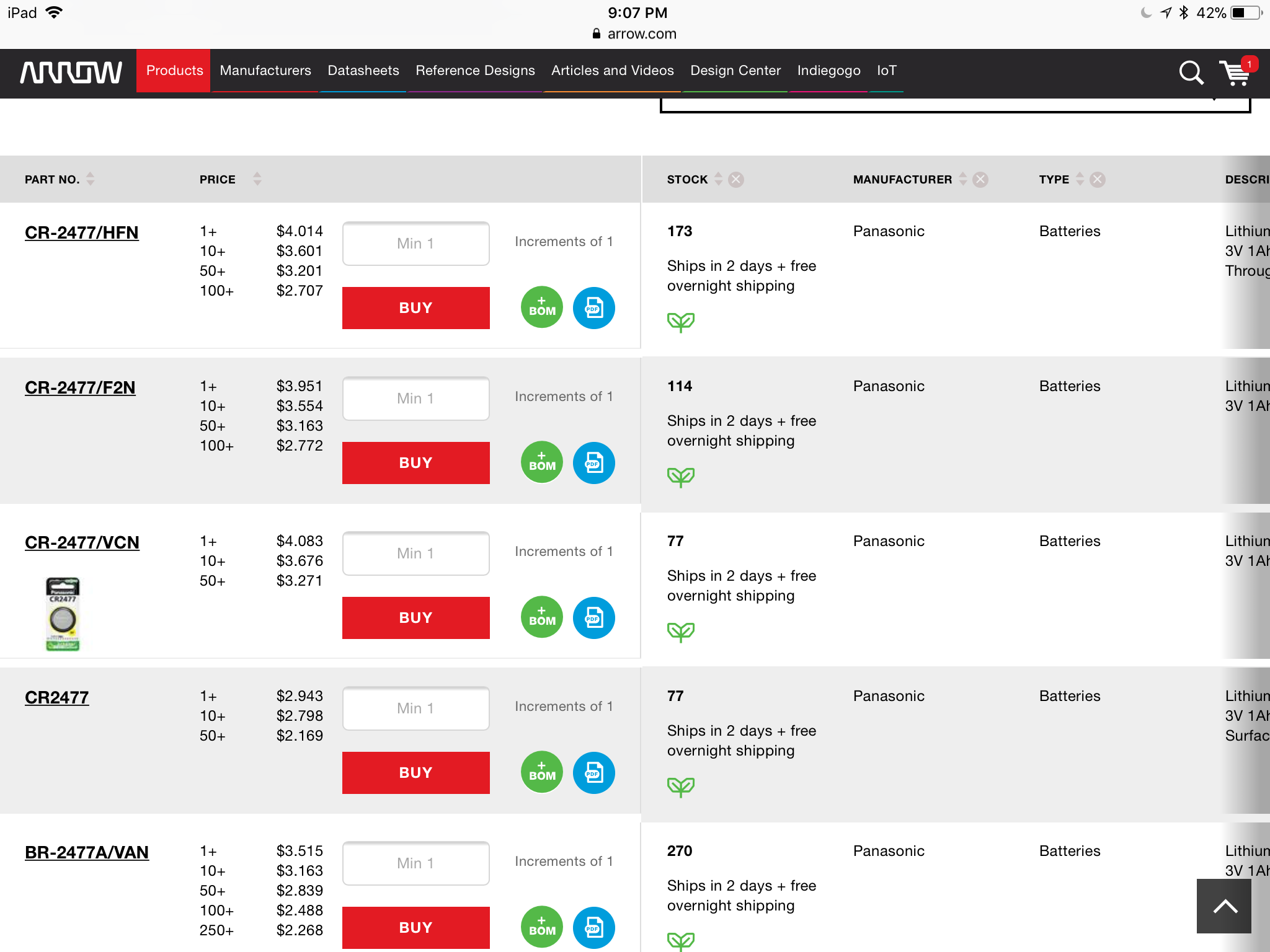Open PDF datasheet for CR-2477/VCN
This screenshot has width=1270, height=952.
(x=593, y=617)
